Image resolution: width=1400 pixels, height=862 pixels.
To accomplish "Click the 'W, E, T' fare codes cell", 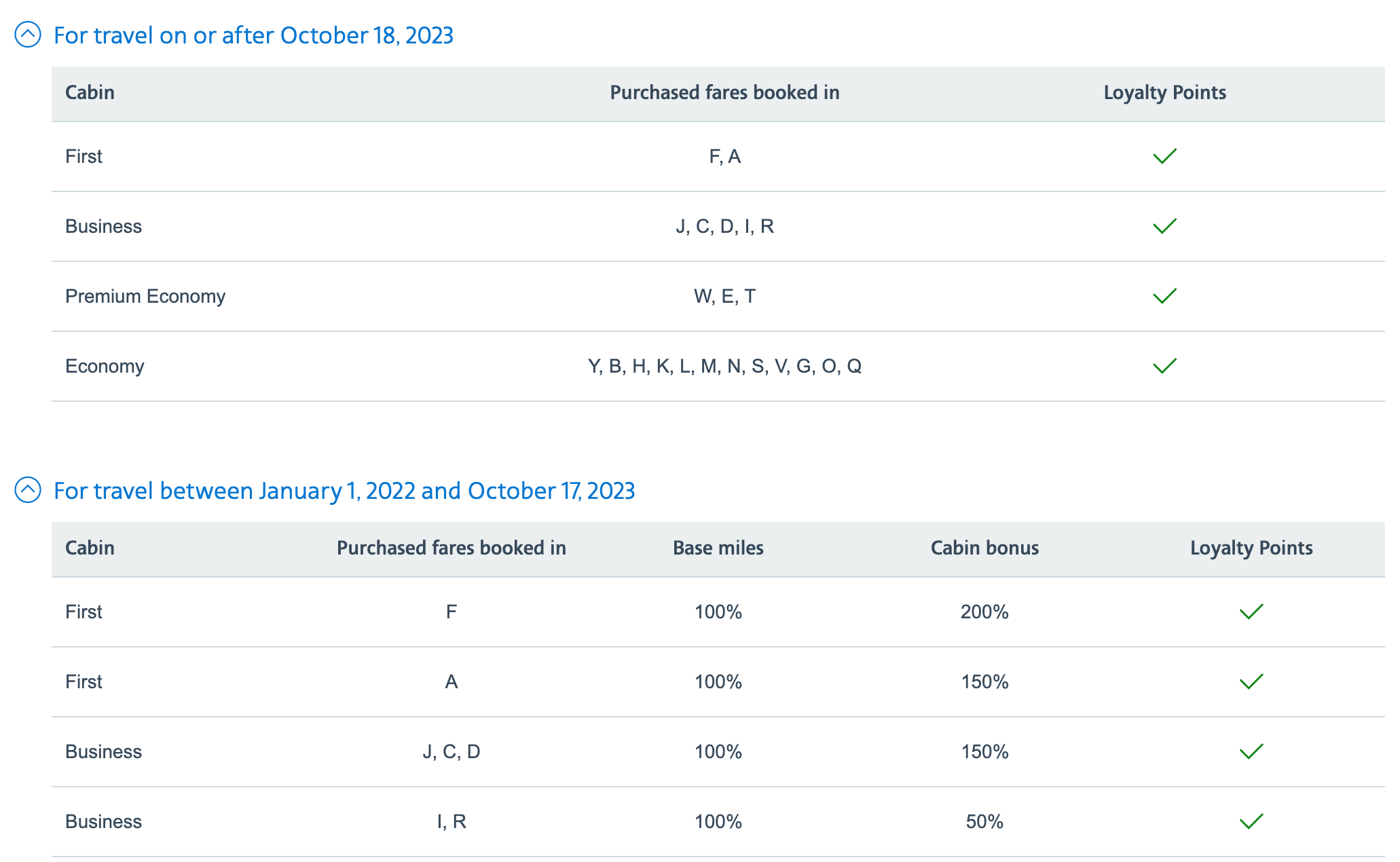I will point(724,296).
